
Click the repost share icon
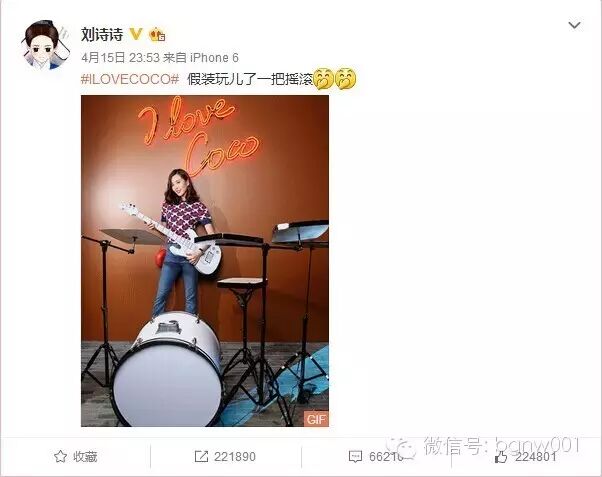tap(201, 457)
